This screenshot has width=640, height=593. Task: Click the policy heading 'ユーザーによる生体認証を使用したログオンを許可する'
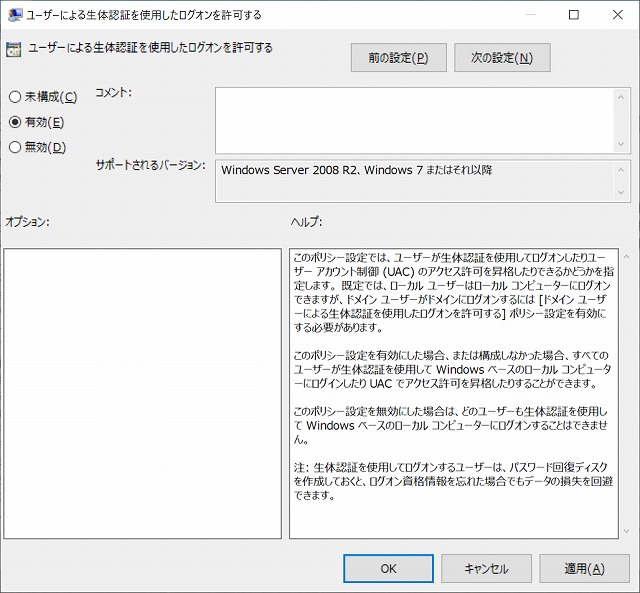coord(150,48)
